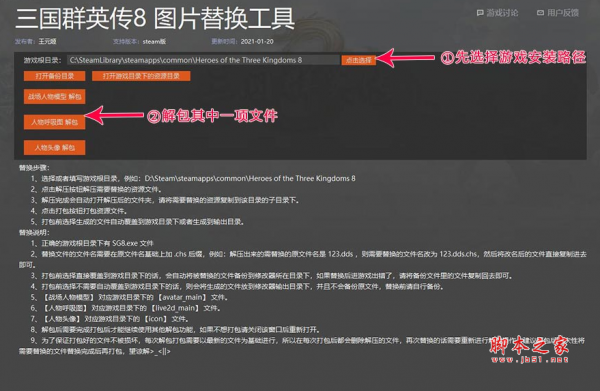Click the 替换说明 heading
600x391 pixels.
34,232
